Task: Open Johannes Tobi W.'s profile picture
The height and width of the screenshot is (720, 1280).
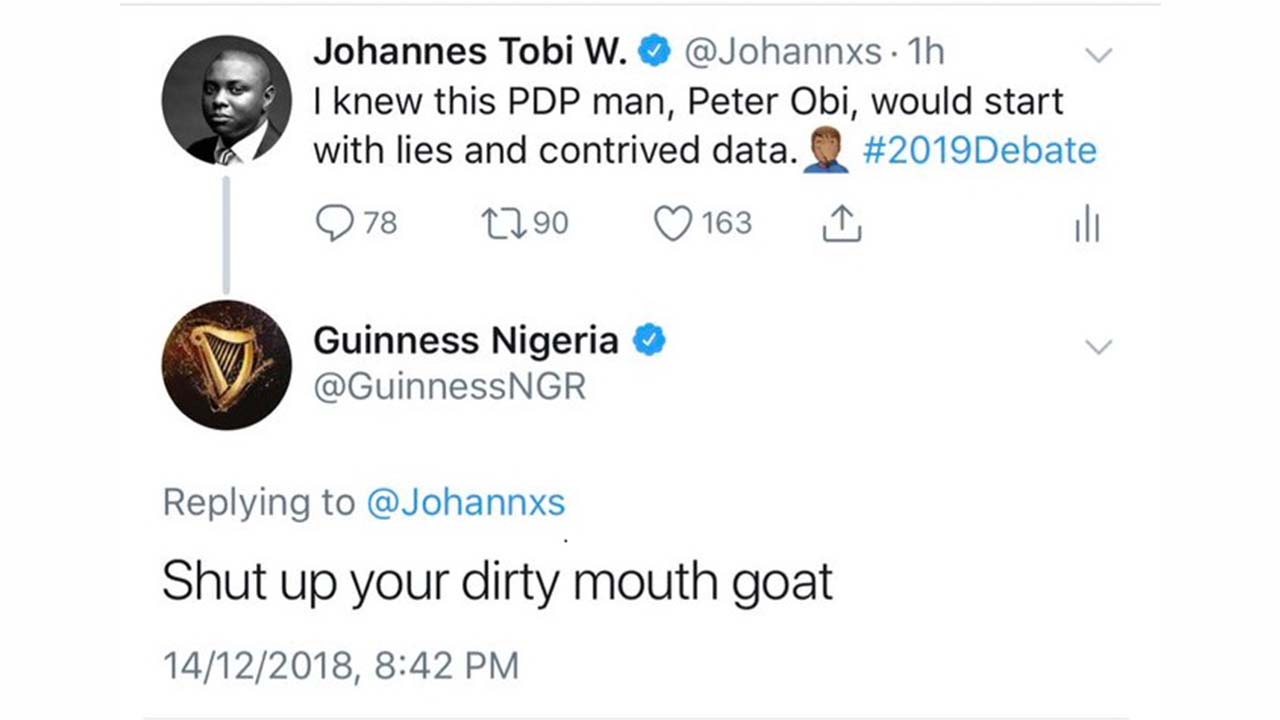Action: pyautogui.click(x=226, y=99)
